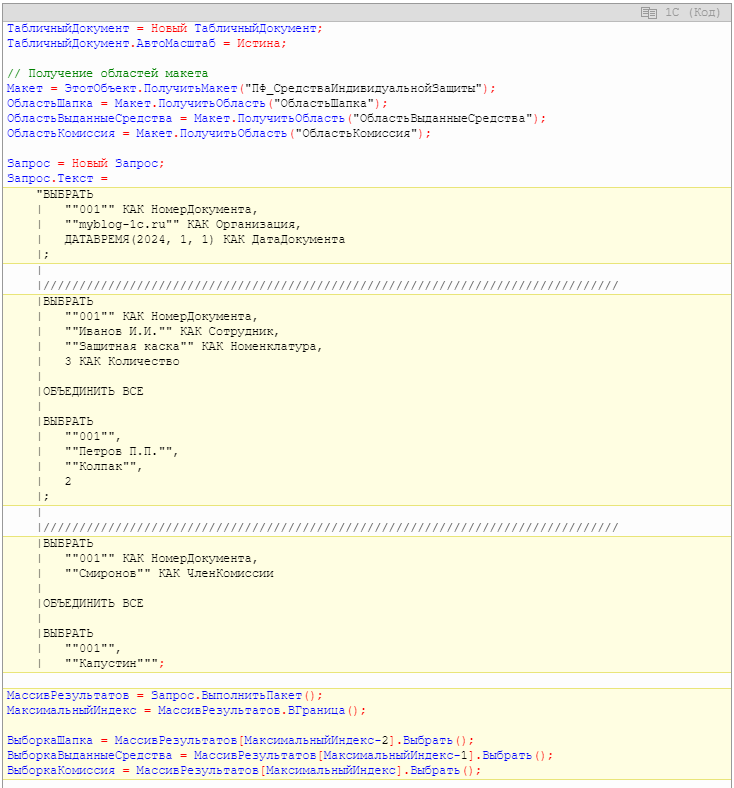Click the line 'ДАТАВРЕМЯ(2024, 1, 1) КАК ДатаДокумента'
The width and height of the screenshot is (734, 788).
point(205,240)
